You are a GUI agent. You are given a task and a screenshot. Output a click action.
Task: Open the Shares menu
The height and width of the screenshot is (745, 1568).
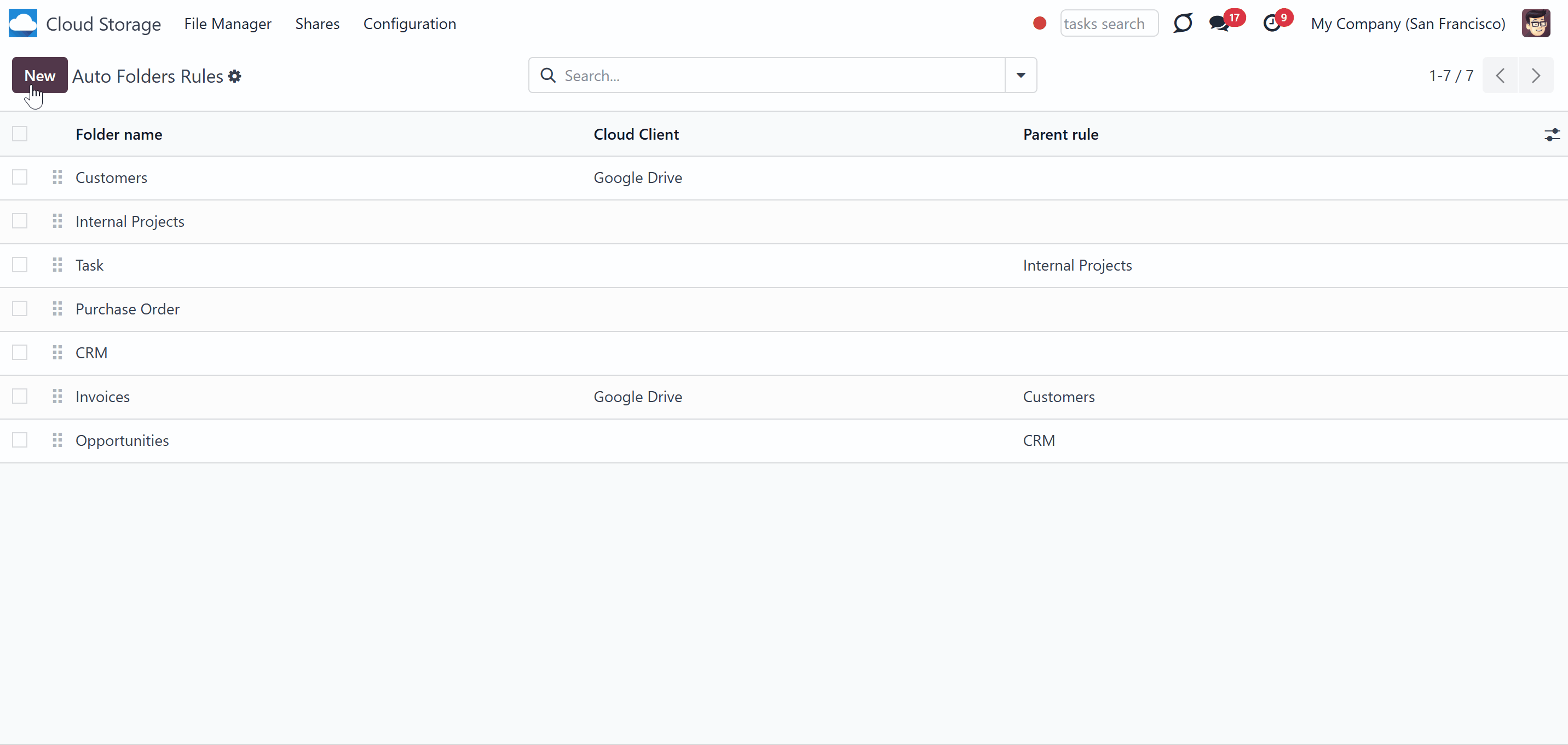(x=317, y=24)
